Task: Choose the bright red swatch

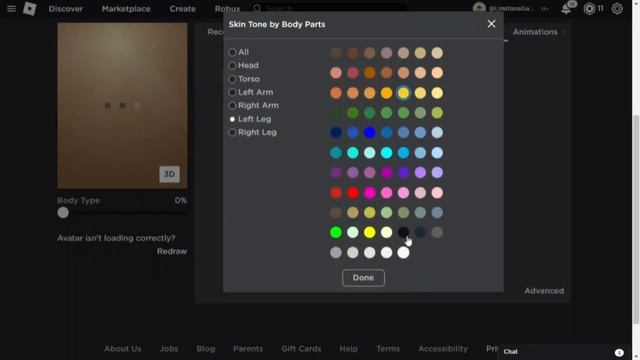Action: (353, 193)
